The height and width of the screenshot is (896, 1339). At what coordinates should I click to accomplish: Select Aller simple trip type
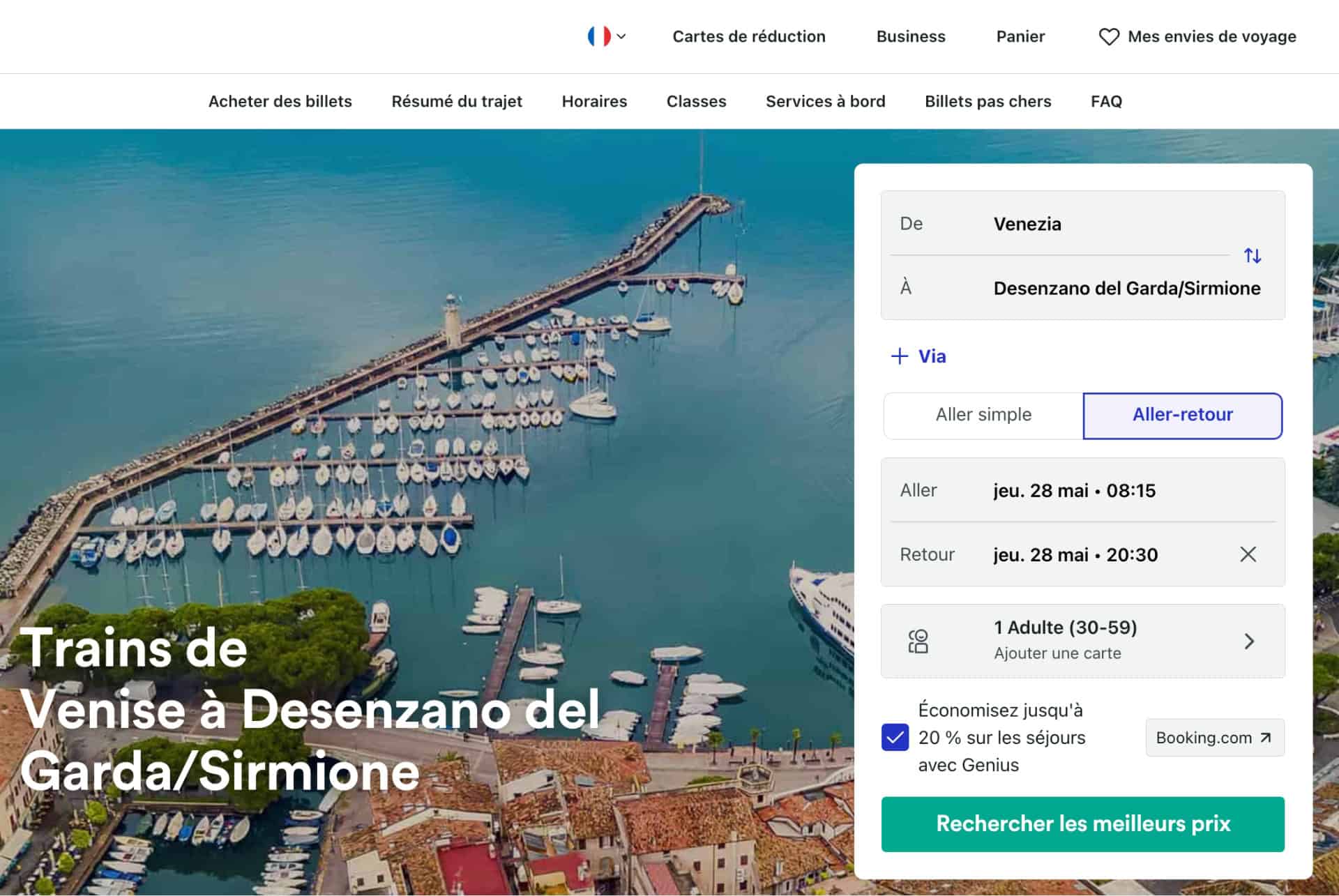(983, 415)
